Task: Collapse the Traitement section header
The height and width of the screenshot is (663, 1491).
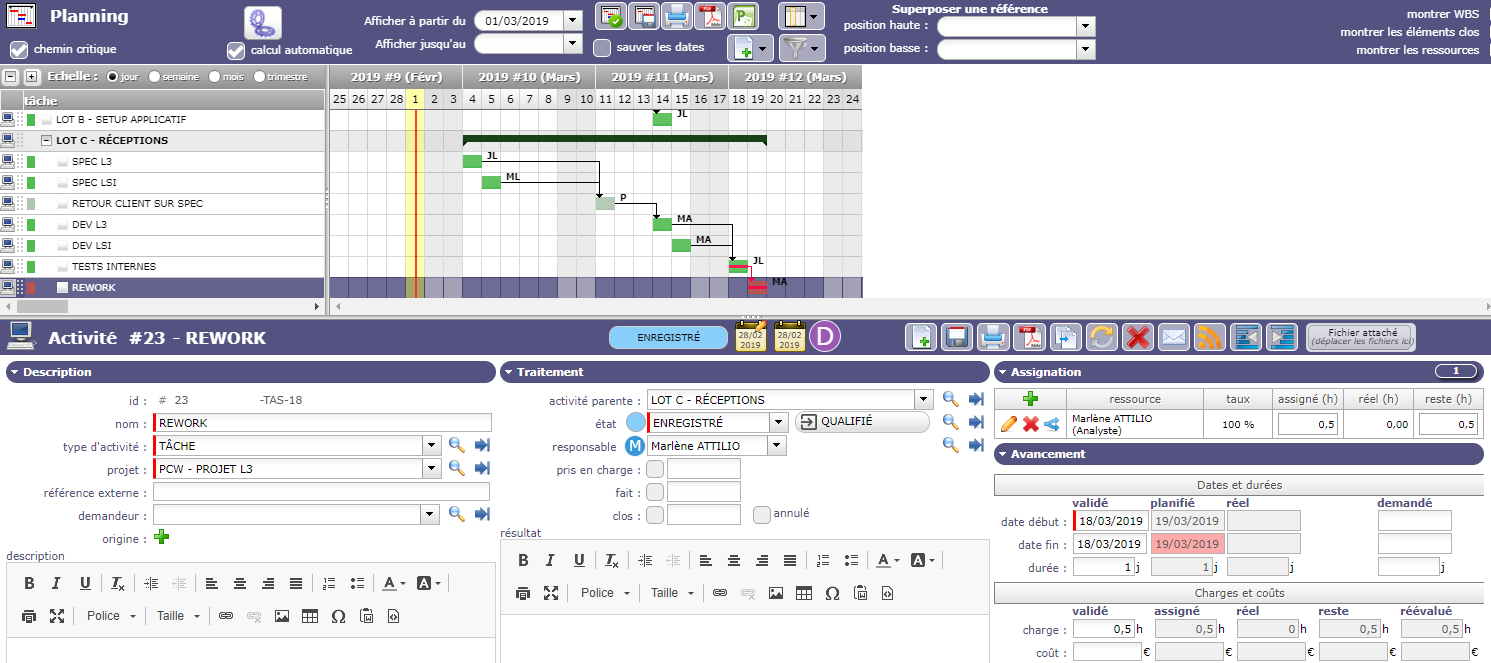Action: [x=745, y=372]
